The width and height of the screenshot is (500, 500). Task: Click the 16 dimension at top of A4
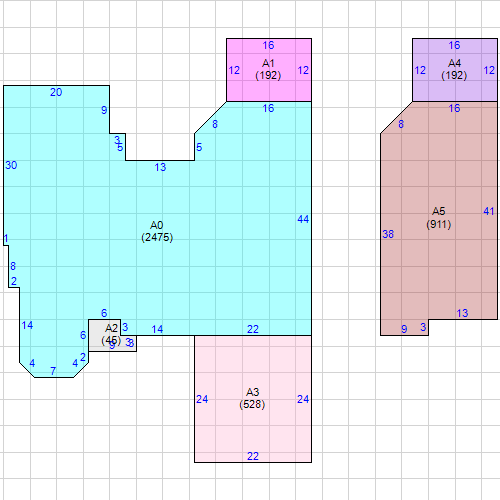point(454,45)
